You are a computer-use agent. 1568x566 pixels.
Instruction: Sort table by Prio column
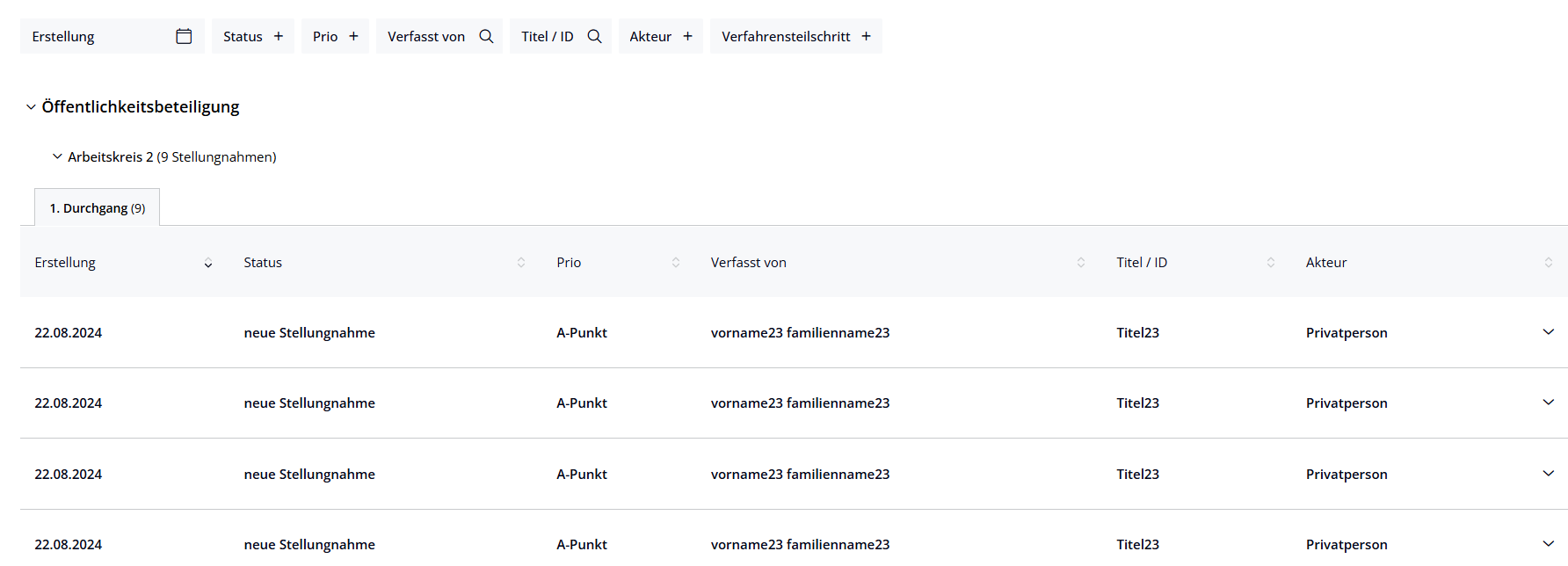pos(675,263)
